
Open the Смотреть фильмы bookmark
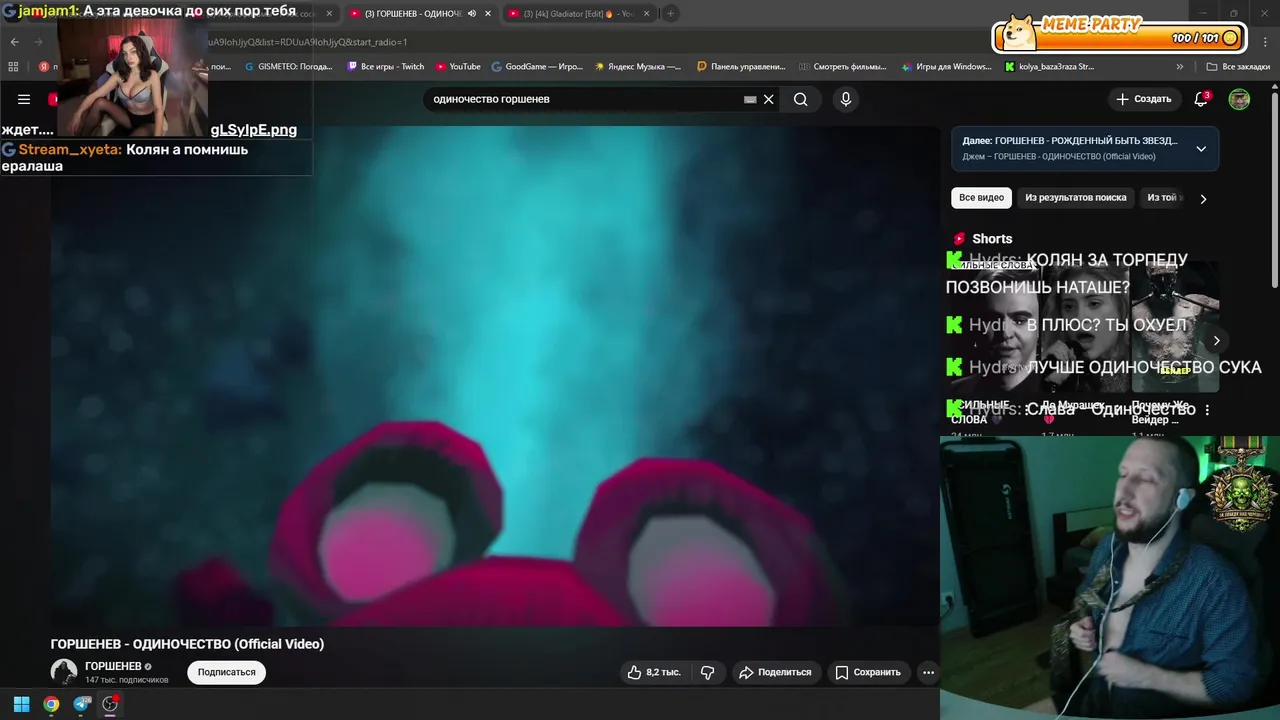point(842,67)
